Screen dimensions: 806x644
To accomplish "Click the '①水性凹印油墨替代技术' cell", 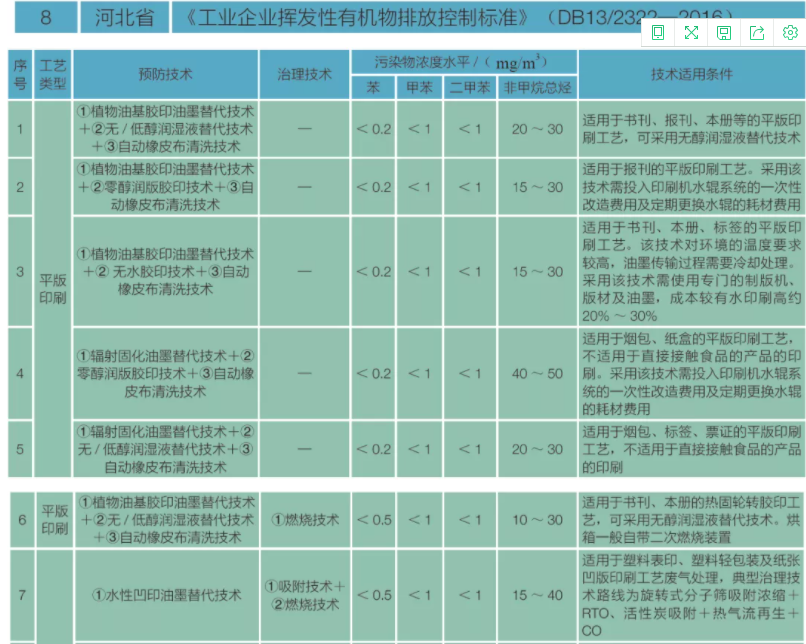I will point(167,595).
